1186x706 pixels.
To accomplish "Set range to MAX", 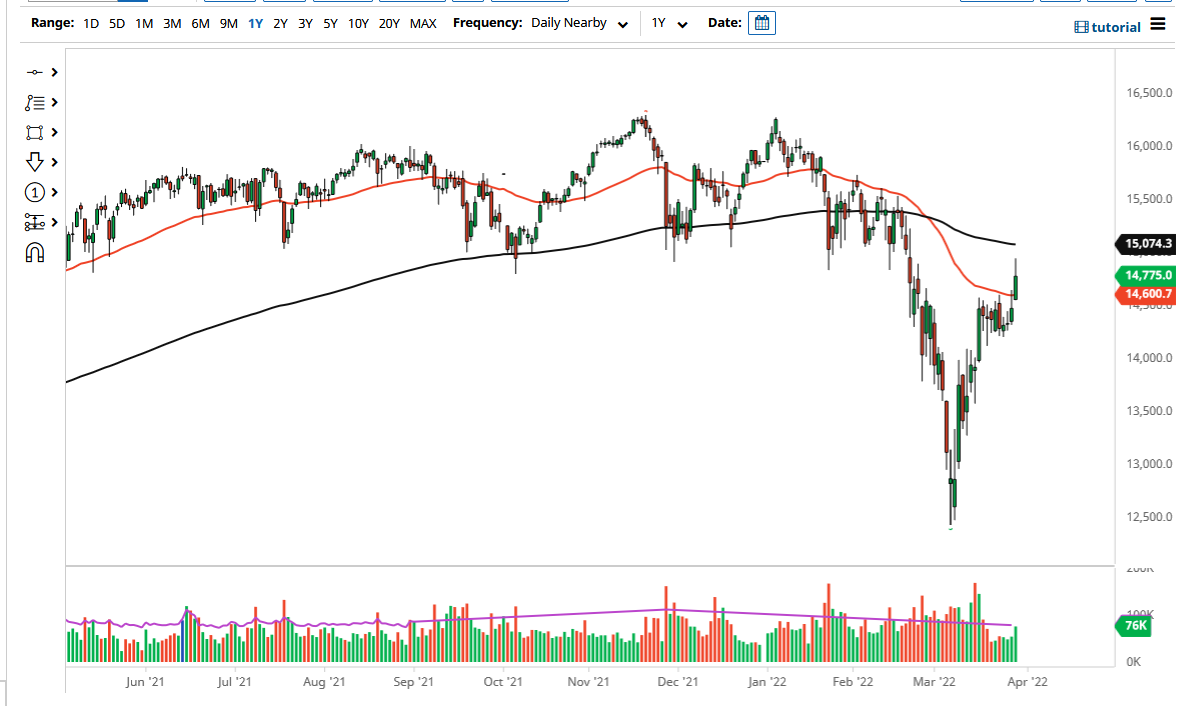I will [x=423, y=23].
